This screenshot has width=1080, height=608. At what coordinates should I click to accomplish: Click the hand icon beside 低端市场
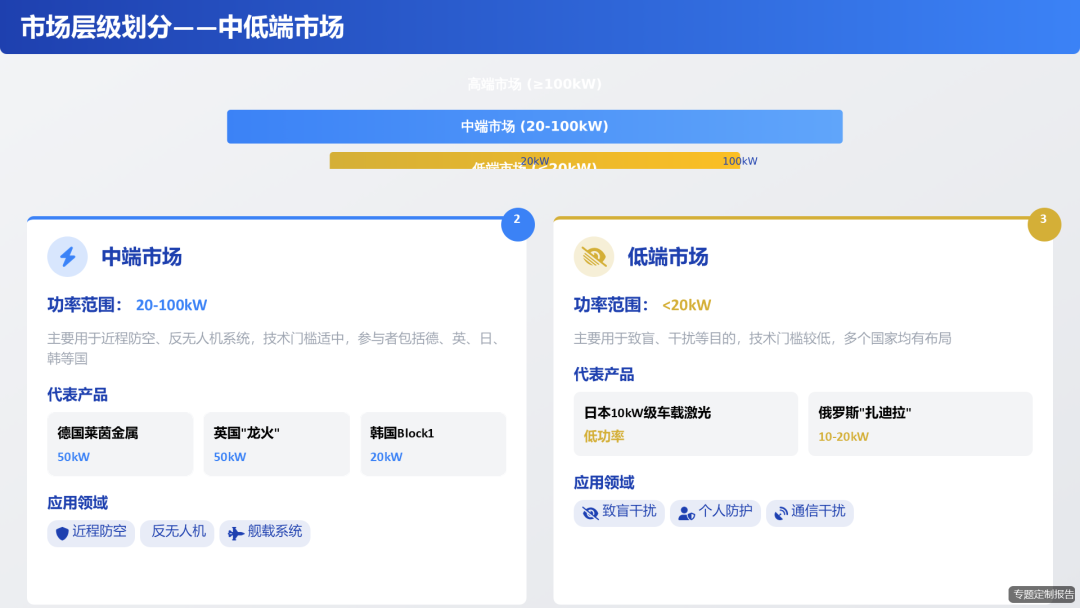[x=594, y=256]
